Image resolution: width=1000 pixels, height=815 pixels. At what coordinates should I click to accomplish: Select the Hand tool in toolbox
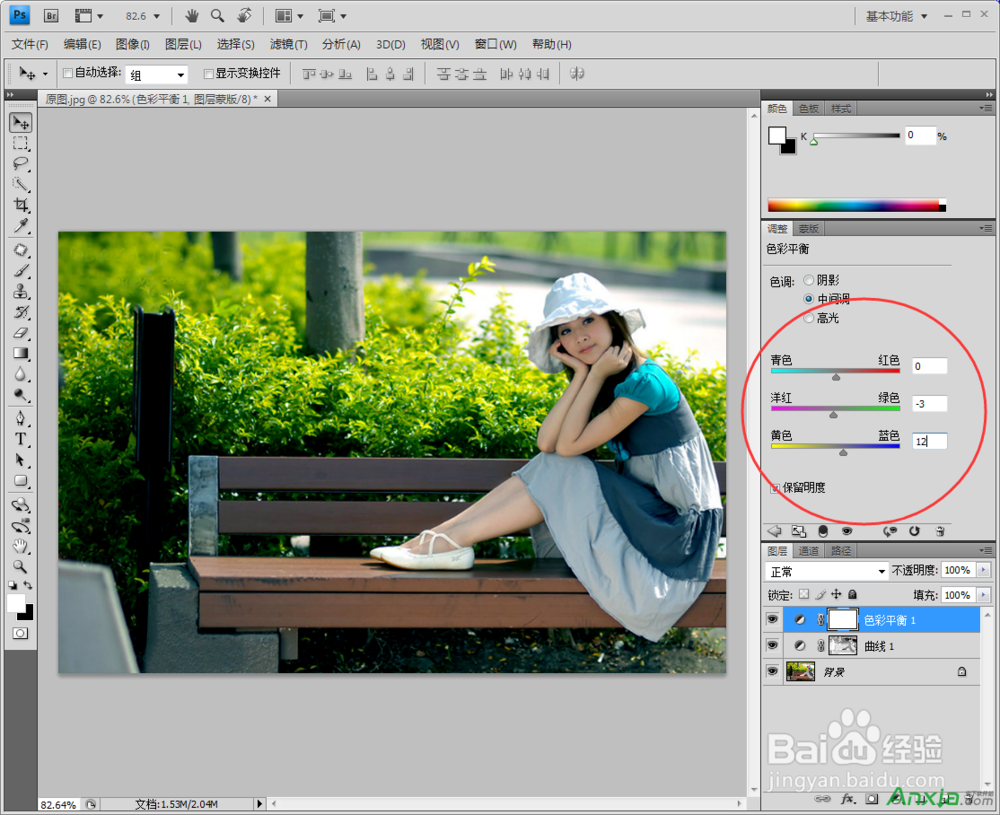(x=20, y=546)
